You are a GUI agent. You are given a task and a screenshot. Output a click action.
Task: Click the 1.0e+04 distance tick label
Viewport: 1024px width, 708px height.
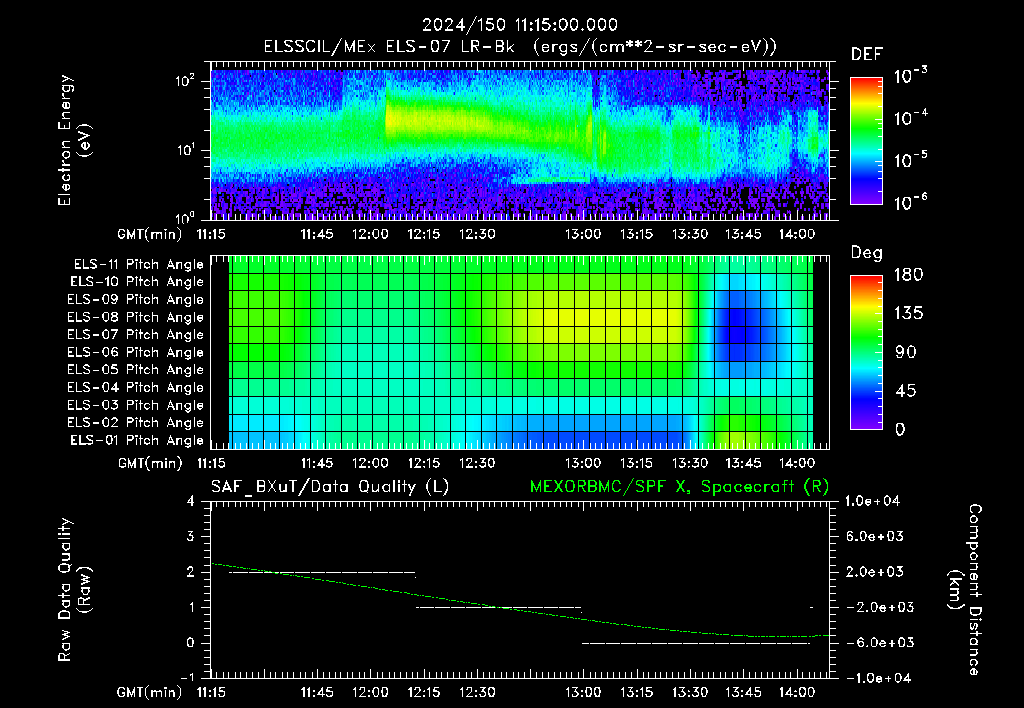[x=873, y=501]
